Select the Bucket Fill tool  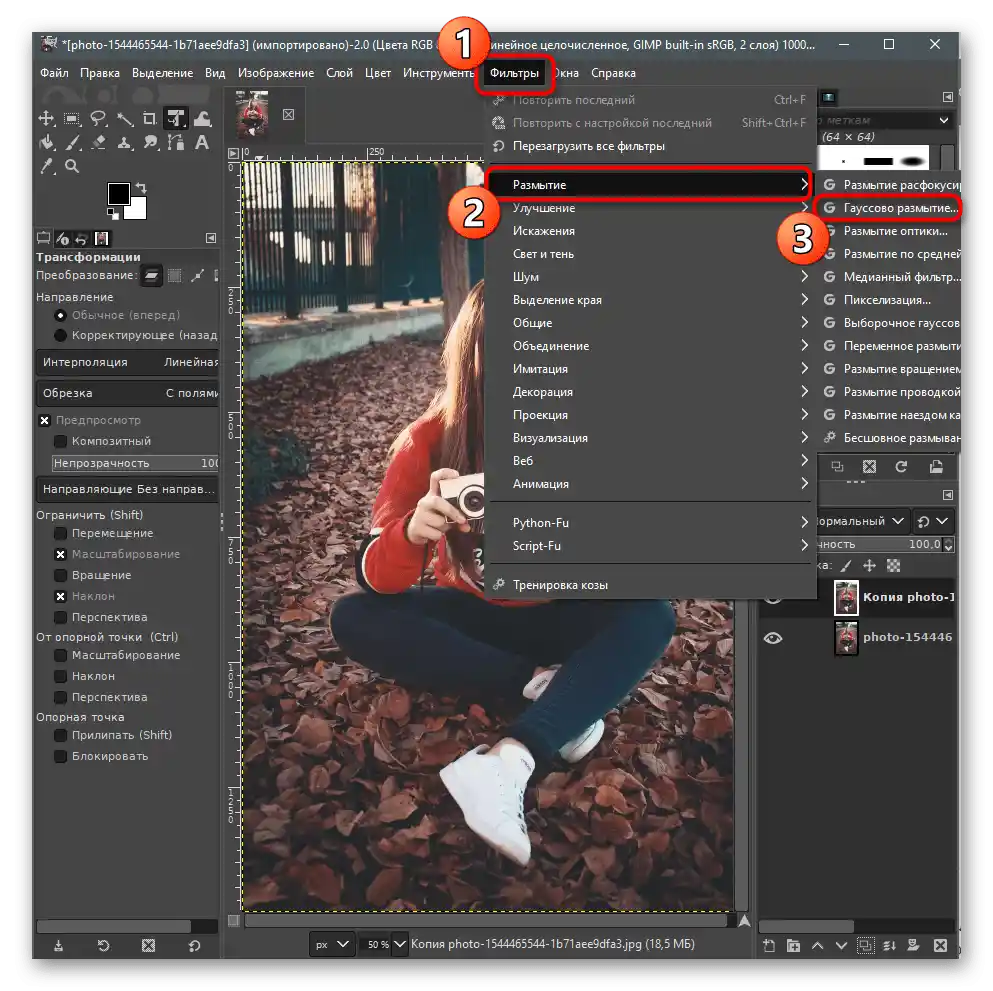pos(46,142)
